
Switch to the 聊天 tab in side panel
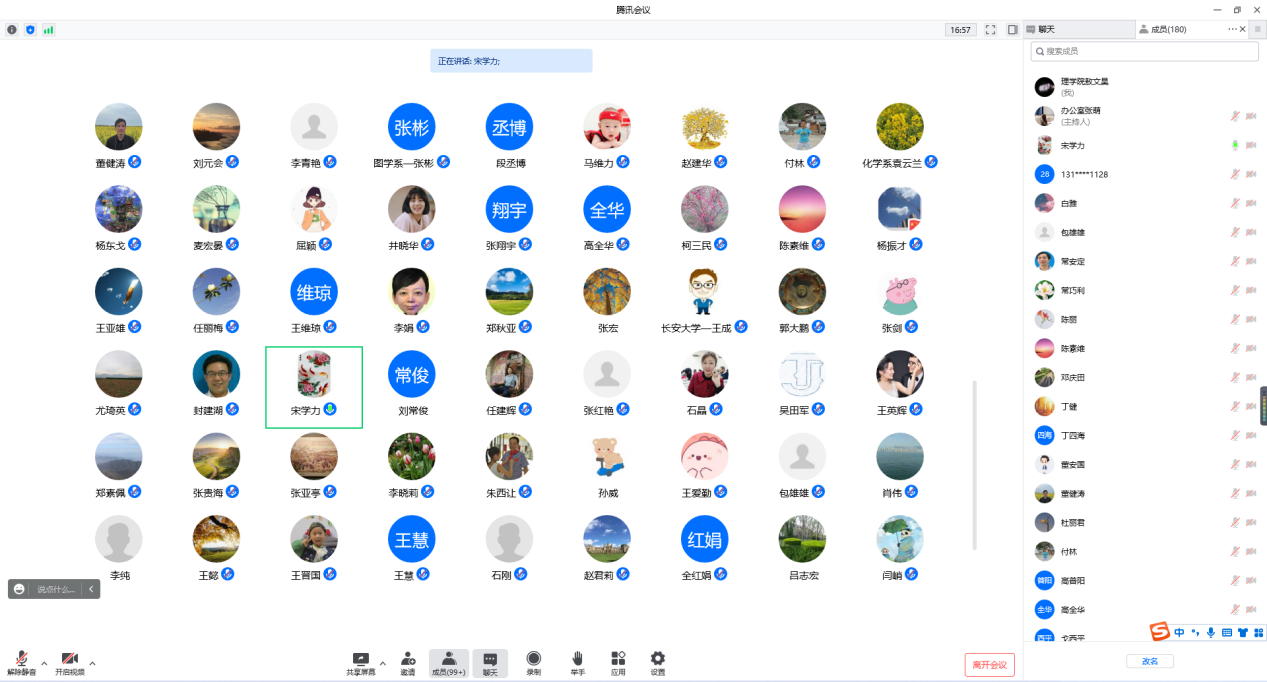[1046, 30]
